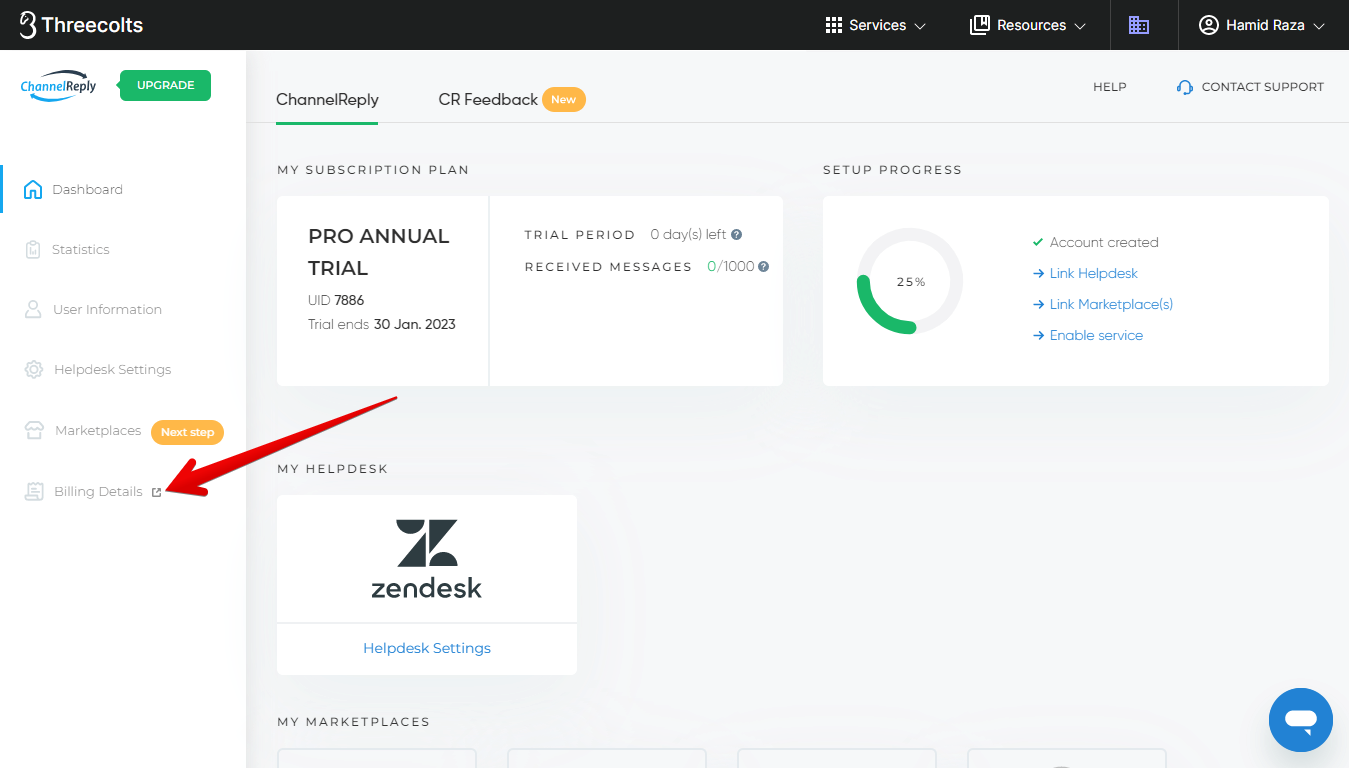Open Marketplaces in the sidebar
This screenshot has width=1349, height=768.
pyautogui.click(x=98, y=431)
